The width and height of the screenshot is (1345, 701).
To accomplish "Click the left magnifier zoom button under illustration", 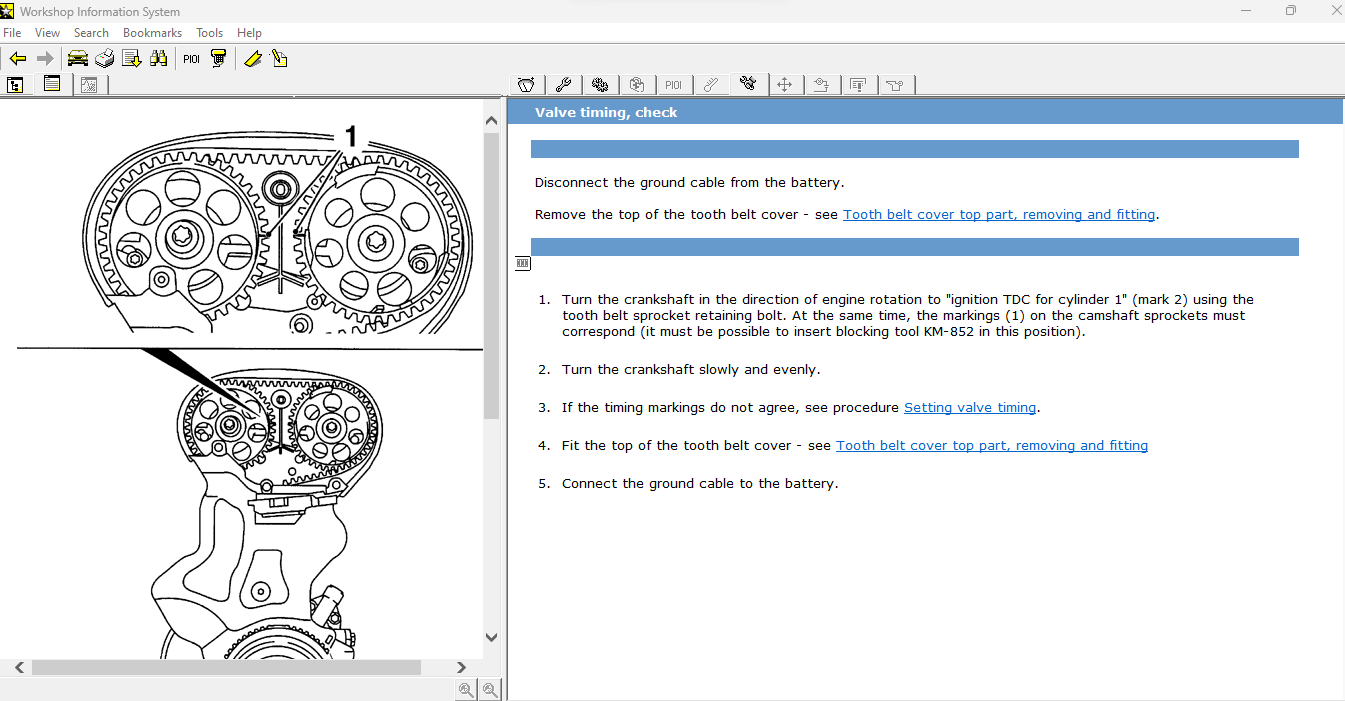I will click(466, 689).
